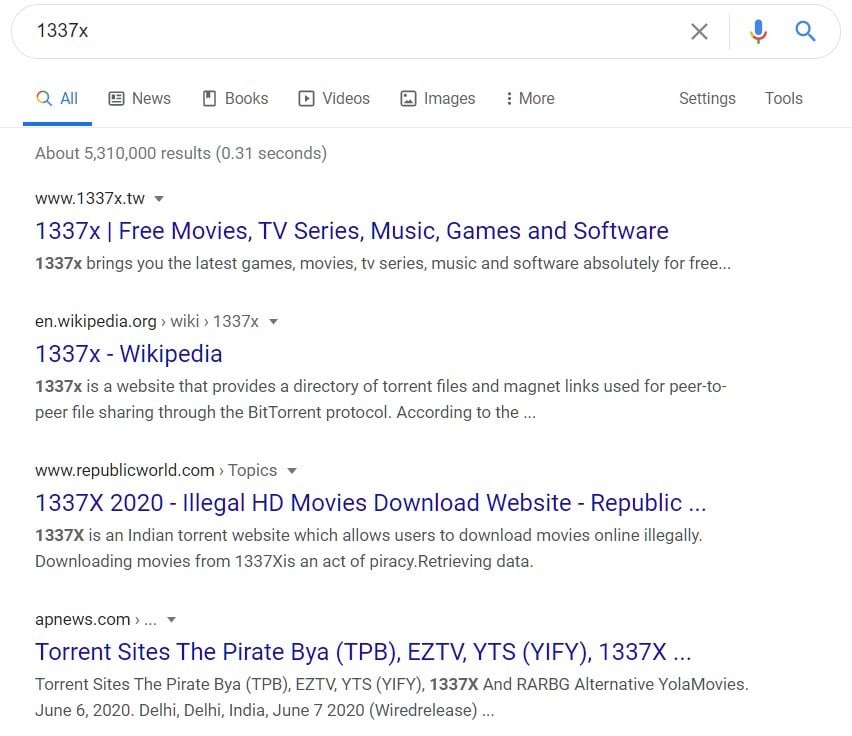Click the snippet '1337X is an Indian torrent website'

point(369,548)
